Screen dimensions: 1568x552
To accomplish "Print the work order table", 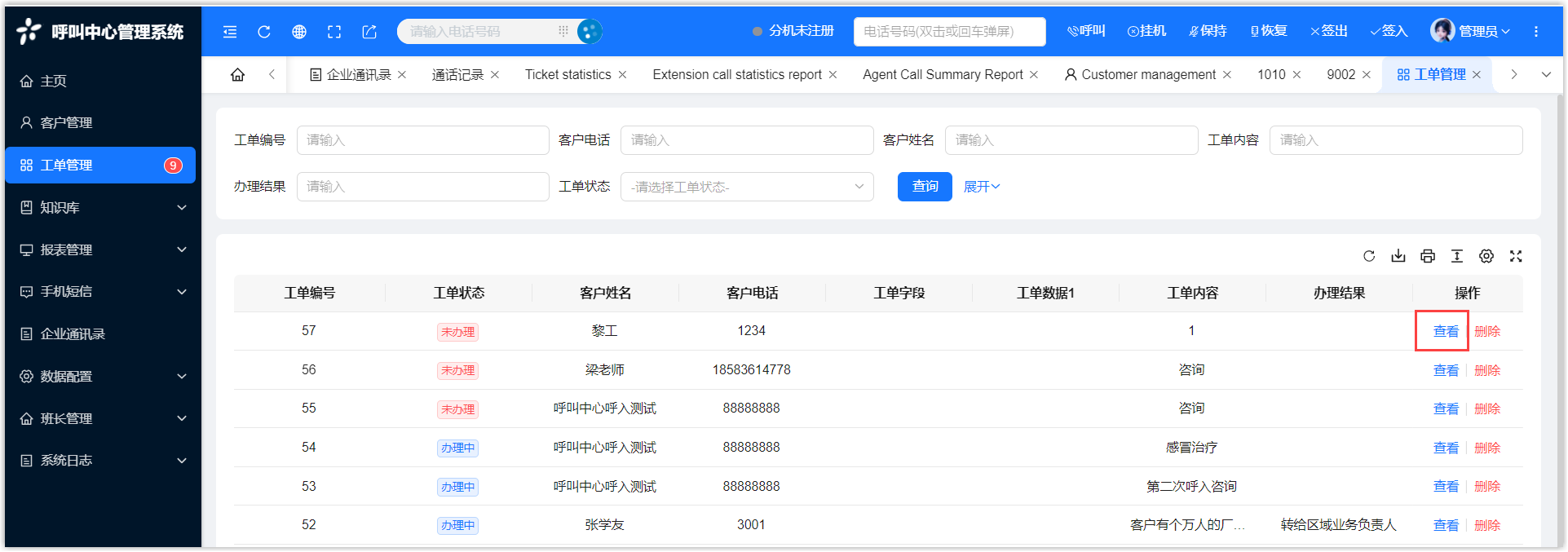I will (1428, 256).
